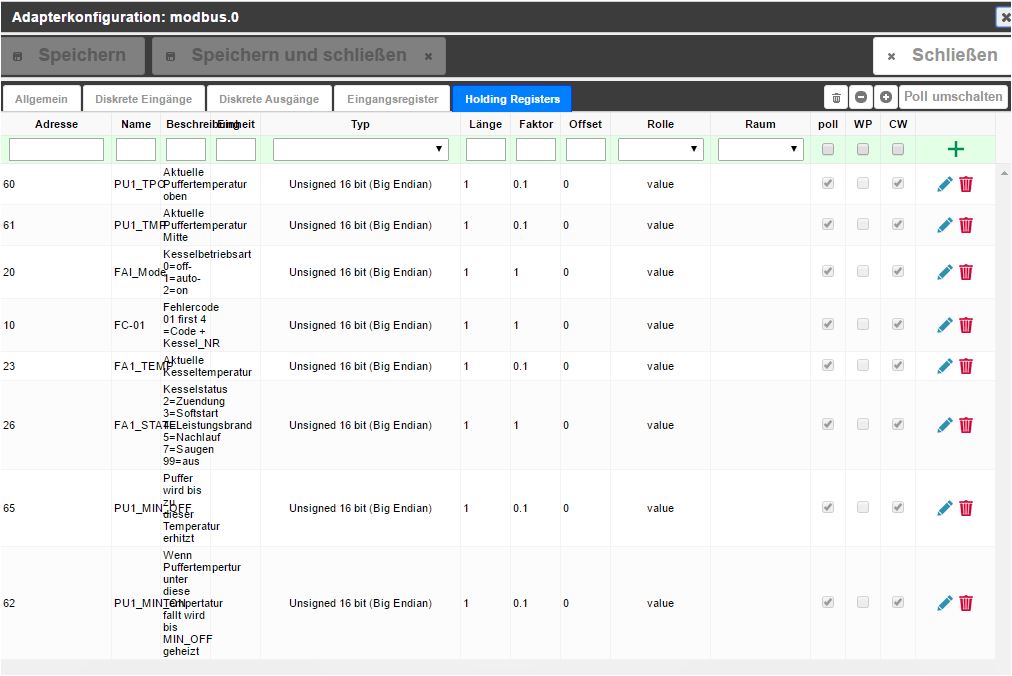
Task: Click the Name filter input field
Action: (136, 149)
